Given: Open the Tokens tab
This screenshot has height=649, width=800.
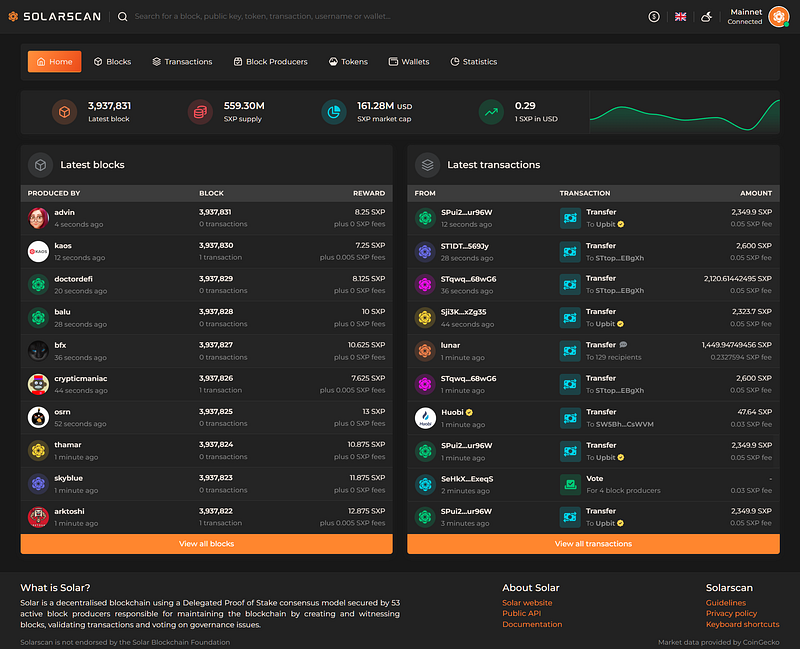Looking at the screenshot, I should [348, 62].
